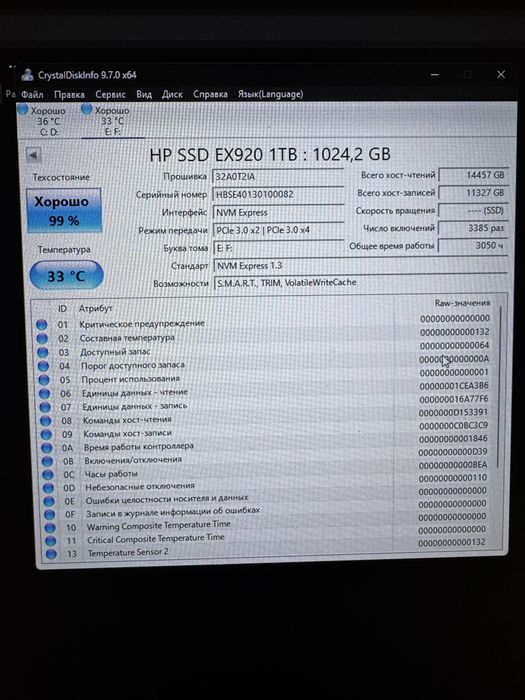Click status circle for Критическое предупреждение
Viewport: 525px width, 700px height.
[x=42, y=325]
